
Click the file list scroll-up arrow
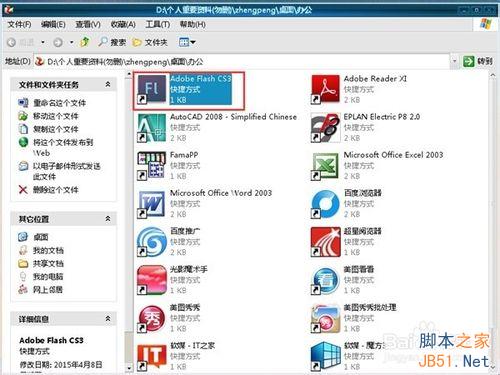(493, 76)
